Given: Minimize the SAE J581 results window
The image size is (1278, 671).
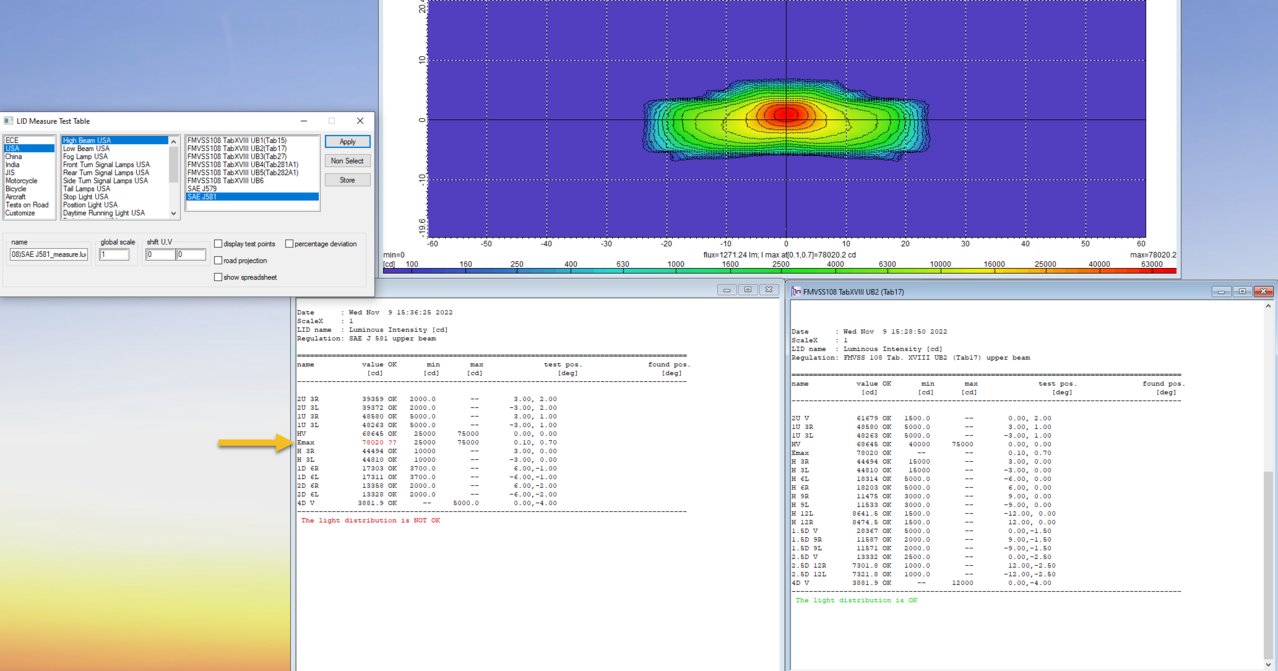Looking at the screenshot, I should (728, 289).
